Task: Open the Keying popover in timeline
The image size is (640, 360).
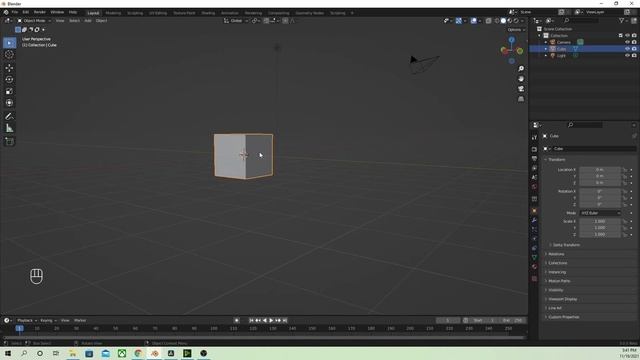Action: coord(48,320)
